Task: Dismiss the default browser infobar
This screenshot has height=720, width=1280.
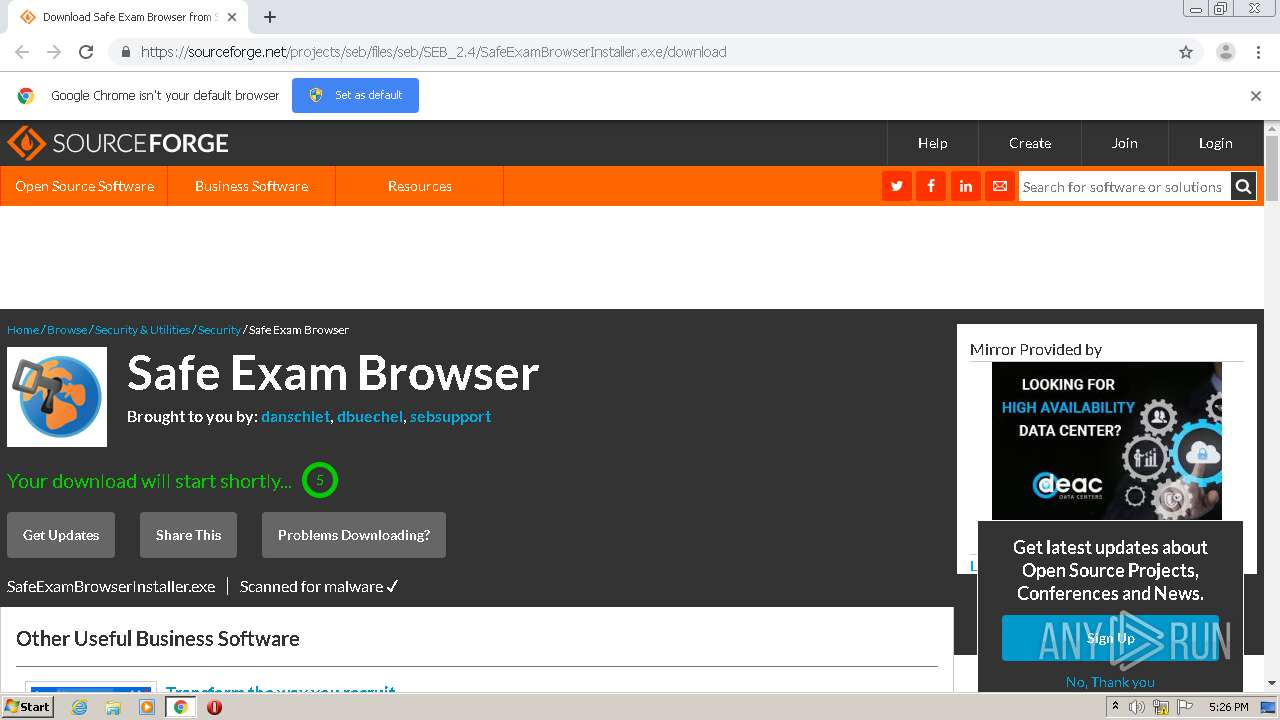Action: (x=1256, y=96)
